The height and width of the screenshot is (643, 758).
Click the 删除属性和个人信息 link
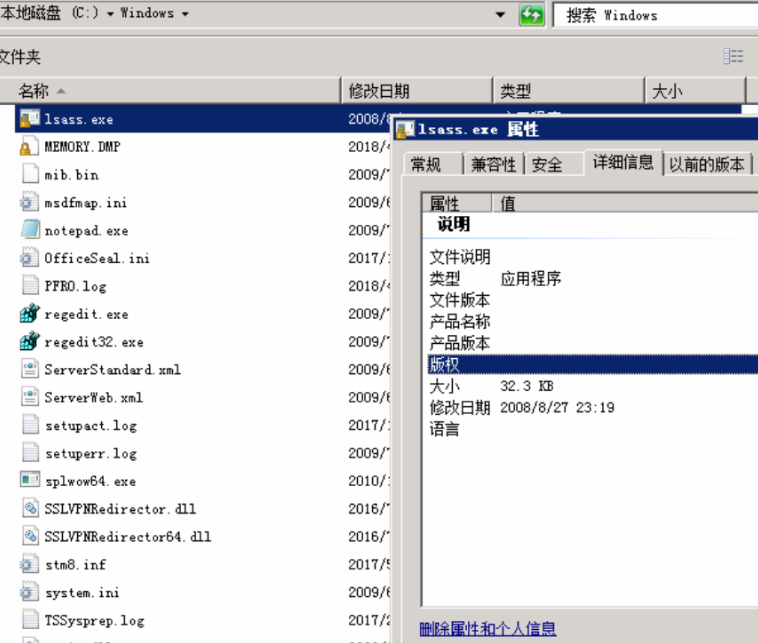pyautogui.click(x=488, y=629)
